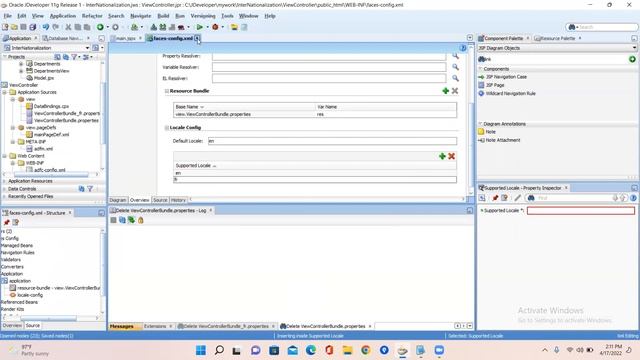Collapse the Diagram Annotations section in Component Palette
640x360 pixels.
(480, 124)
